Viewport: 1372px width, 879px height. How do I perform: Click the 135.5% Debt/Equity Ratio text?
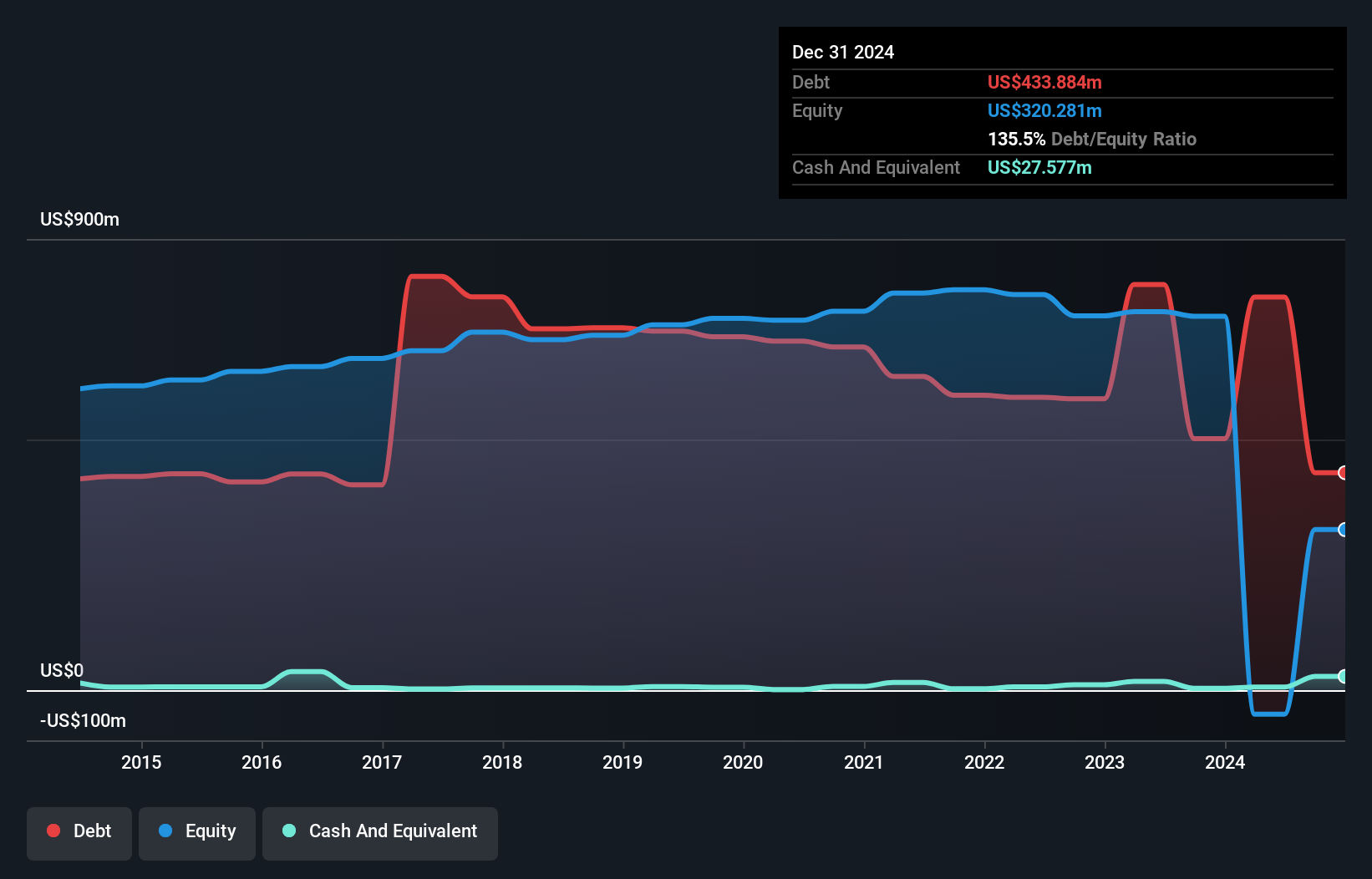1092,140
